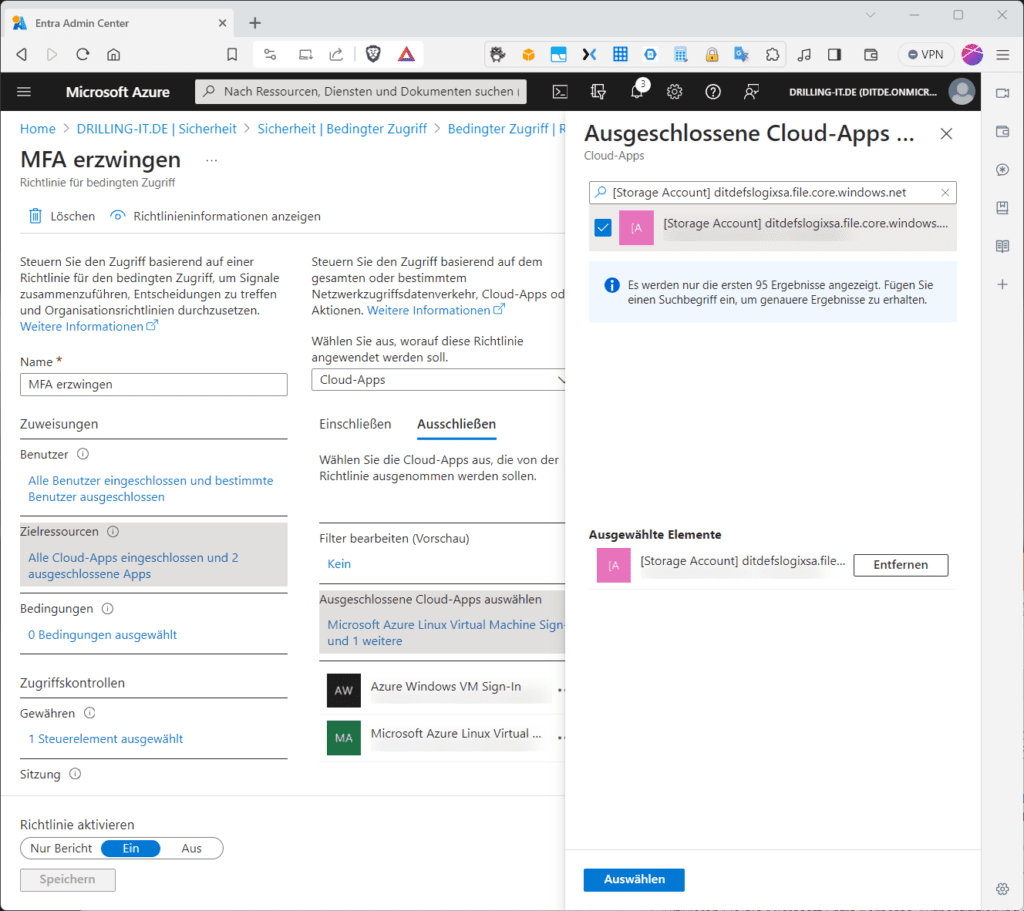This screenshot has height=911, width=1024.
Task: Add a sidebar item with the plus icon
Action: pos(1002,284)
